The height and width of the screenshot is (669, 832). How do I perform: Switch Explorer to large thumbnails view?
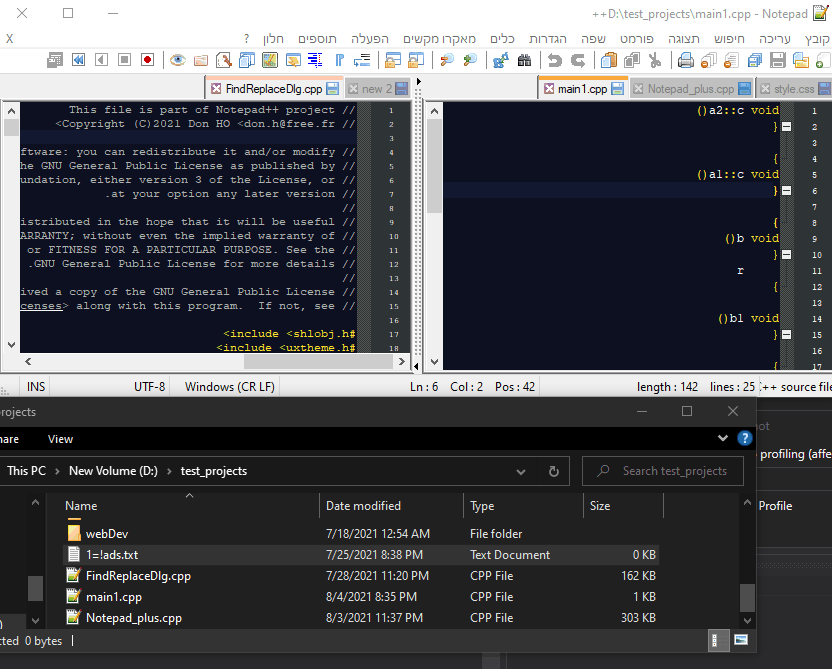pos(741,640)
